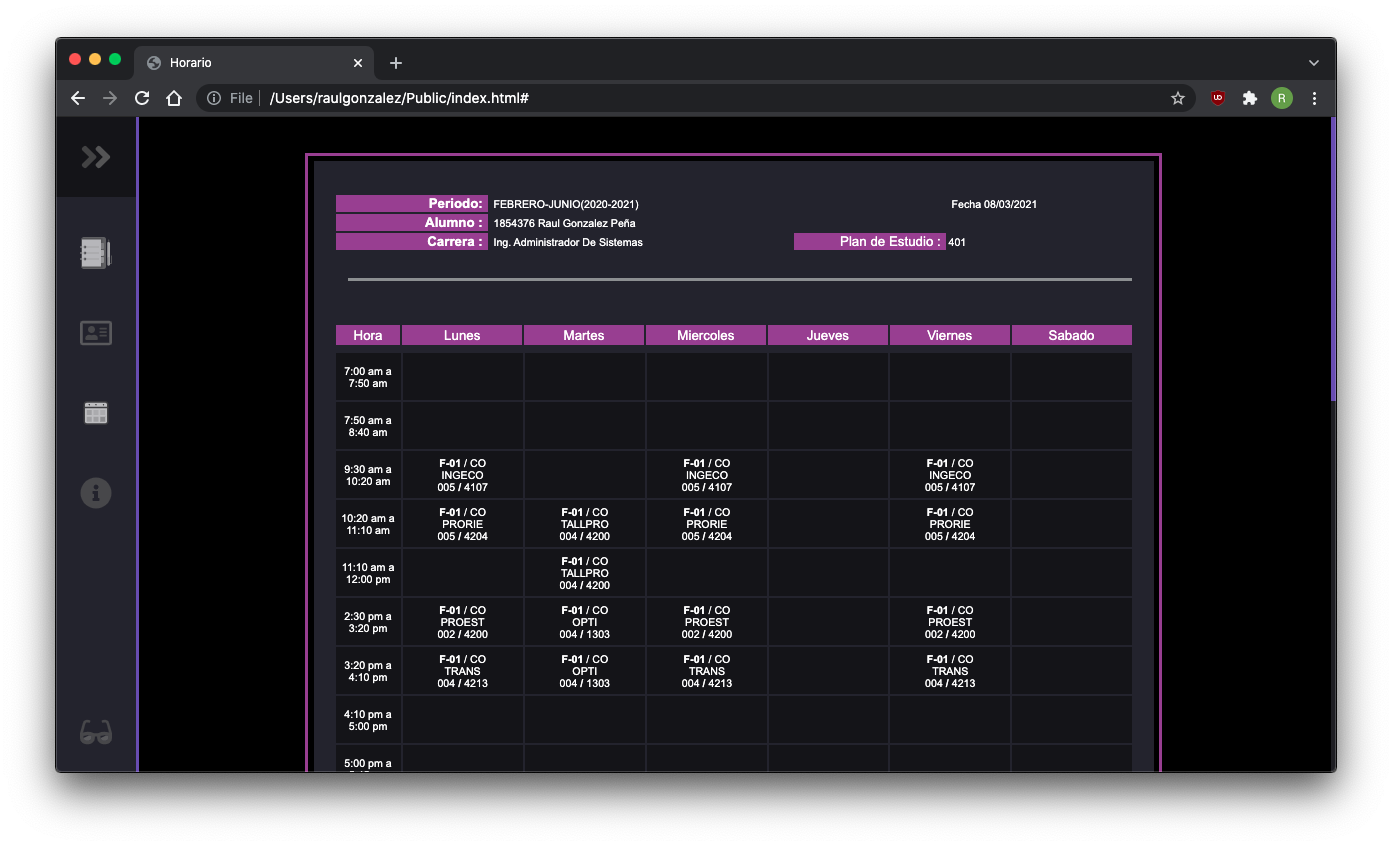
Task: Click Ing. Administrador De Sistemas text
Action: pos(568,242)
